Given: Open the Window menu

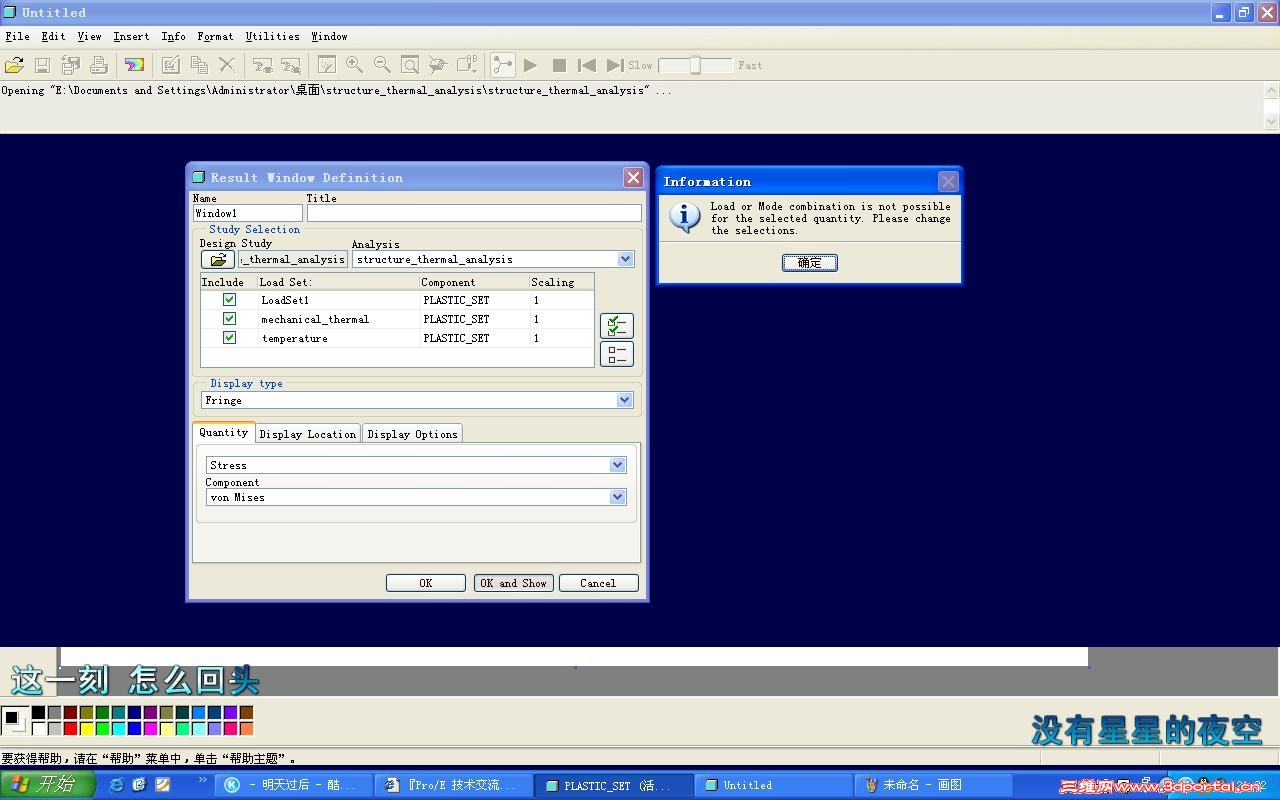Looking at the screenshot, I should point(329,36).
